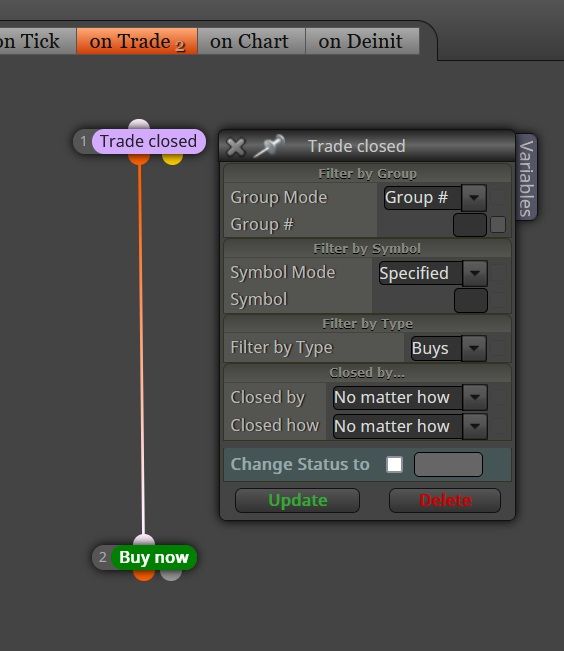Select the on Trade tab
Image resolution: width=564 pixels, height=651 pixels.
[137, 41]
